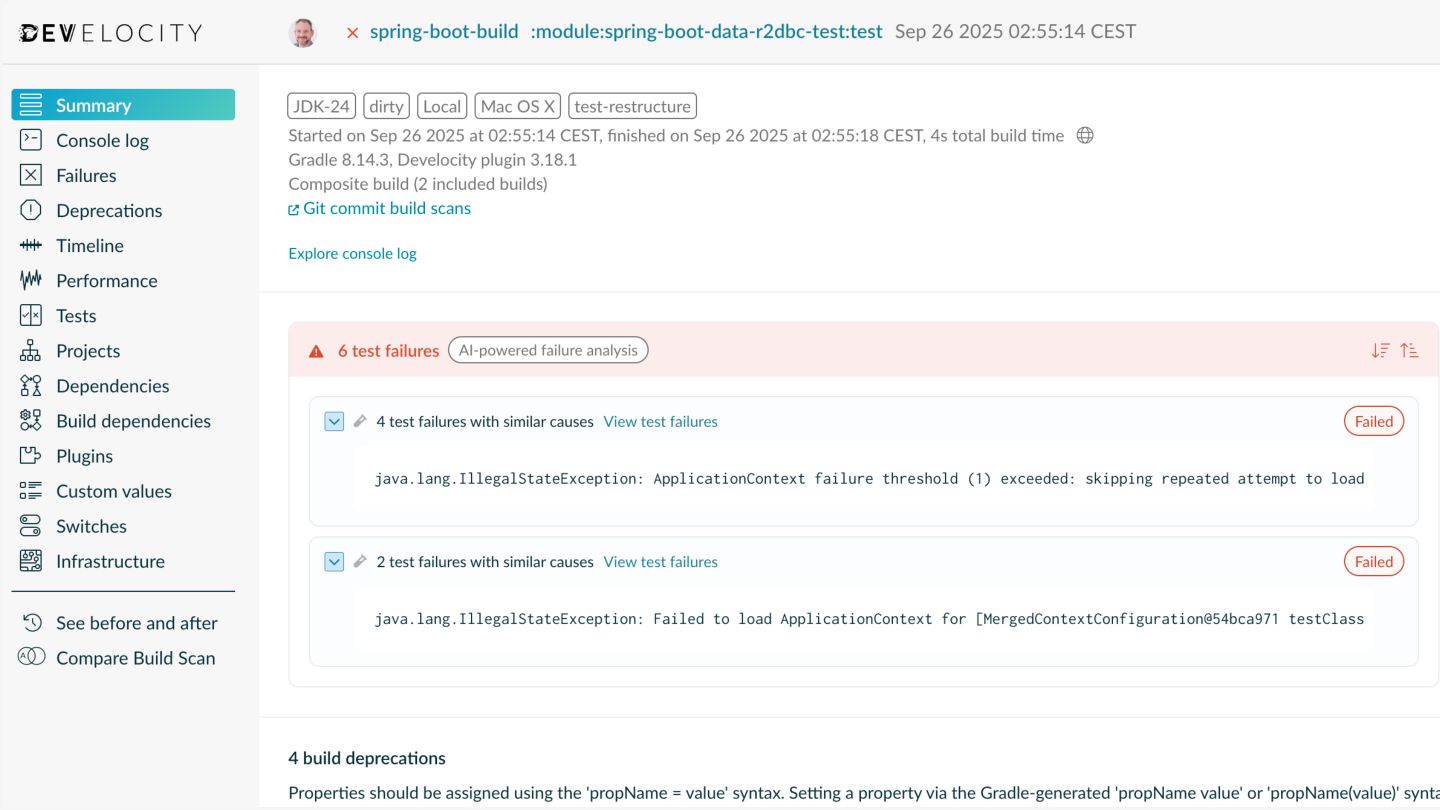Click the AI-powered failure analysis badge
This screenshot has width=1440, height=810.
pyautogui.click(x=548, y=350)
